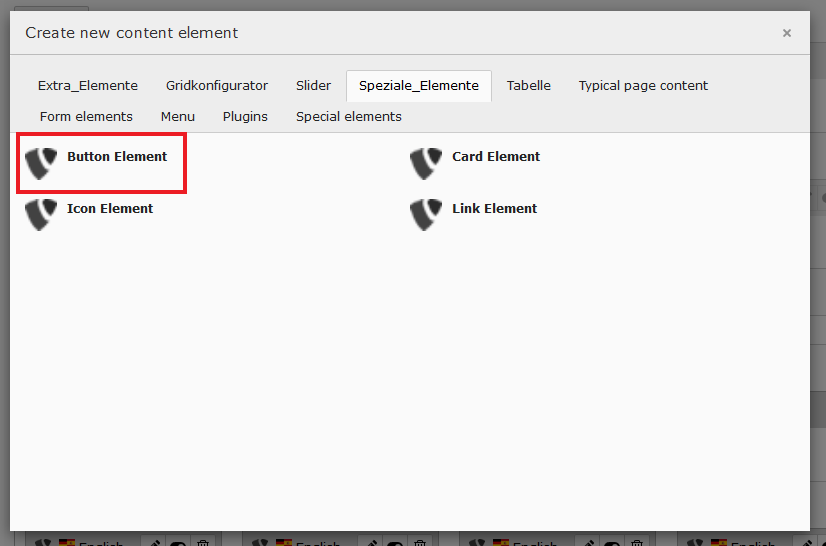Switch to the Plugins tab
This screenshot has height=546, width=826.
[245, 116]
